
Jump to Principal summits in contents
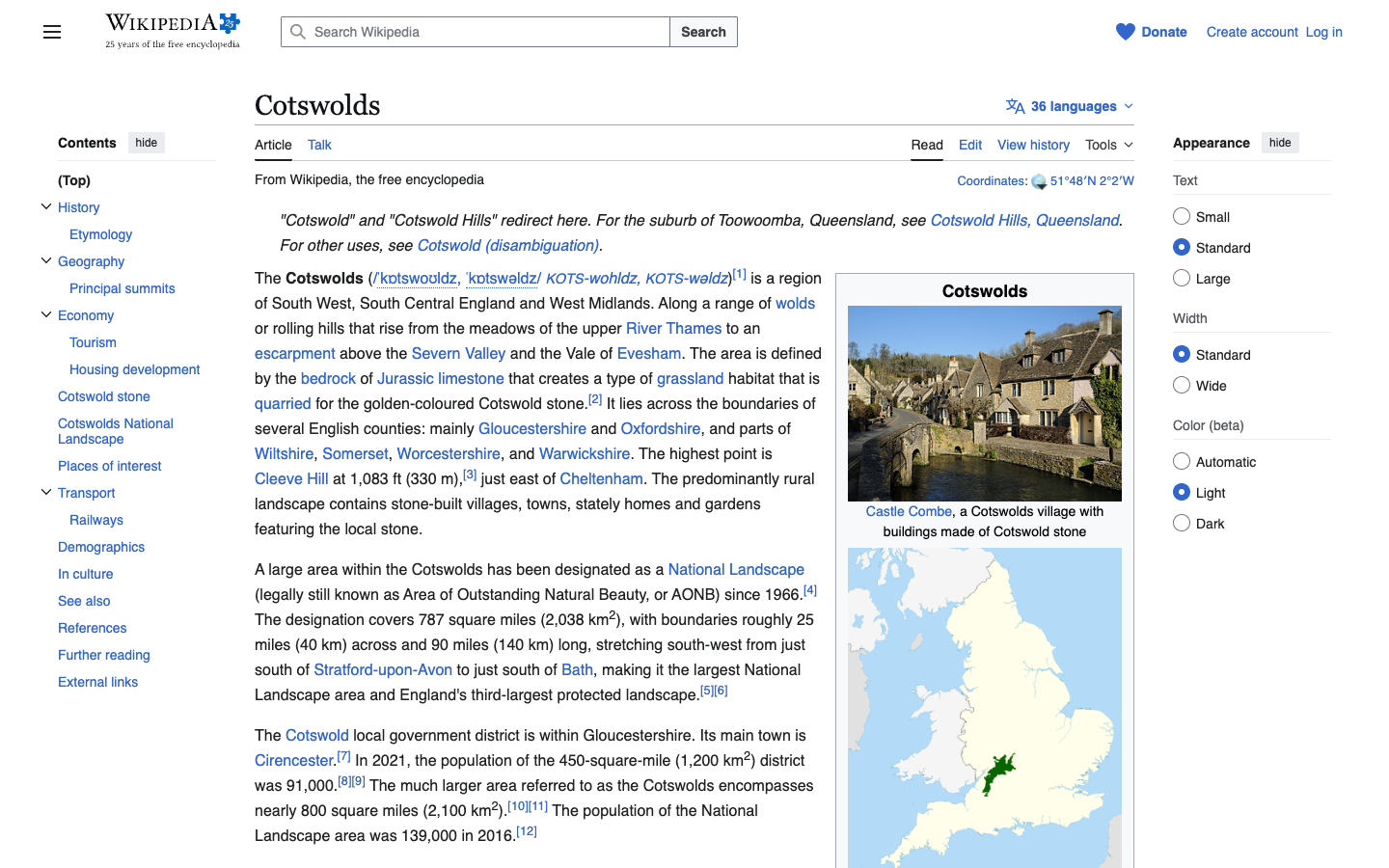tap(123, 288)
